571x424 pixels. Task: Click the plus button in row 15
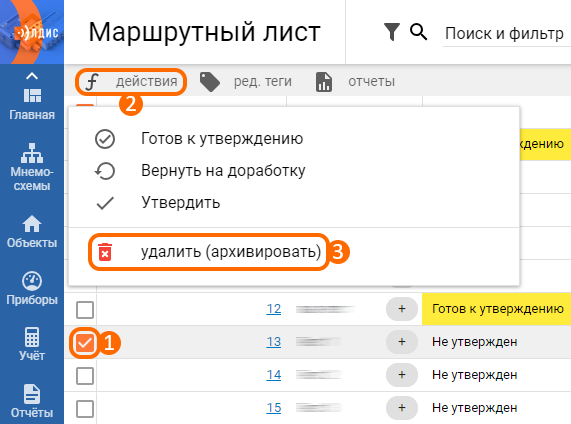click(402, 407)
